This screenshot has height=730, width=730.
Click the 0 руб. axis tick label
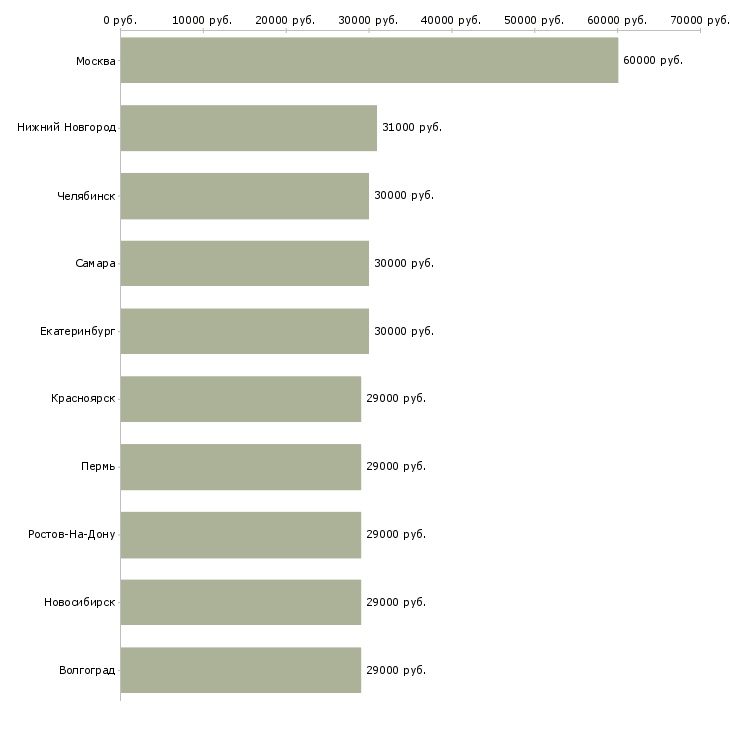click(120, 20)
